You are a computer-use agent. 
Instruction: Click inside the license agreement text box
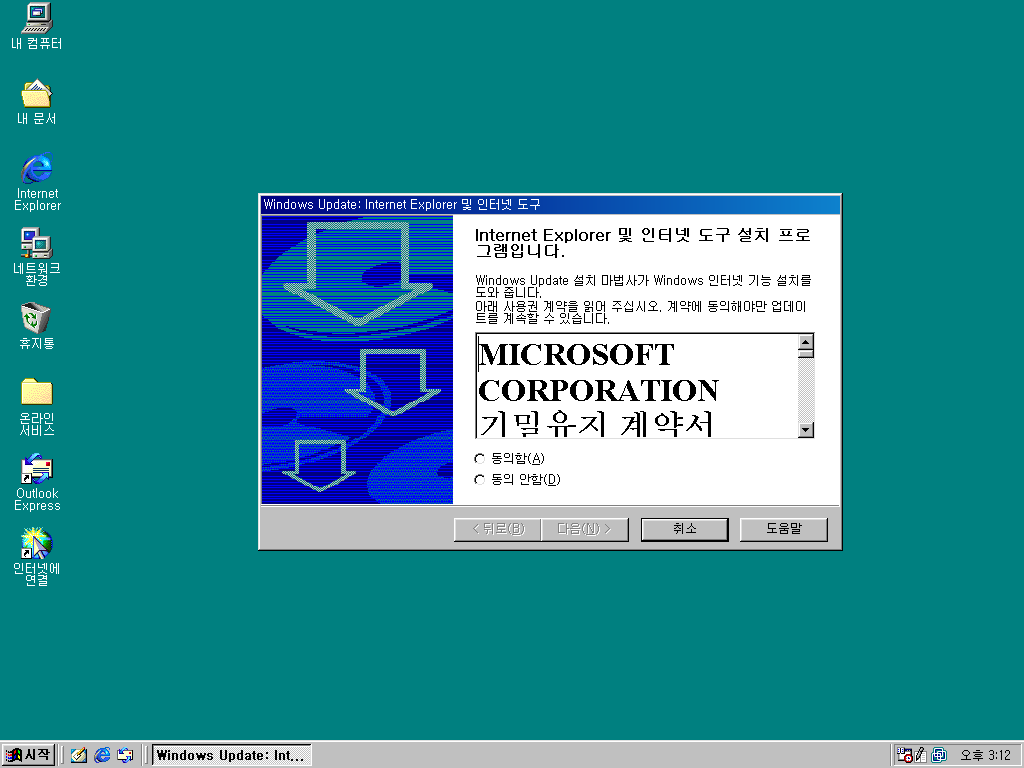click(637, 386)
